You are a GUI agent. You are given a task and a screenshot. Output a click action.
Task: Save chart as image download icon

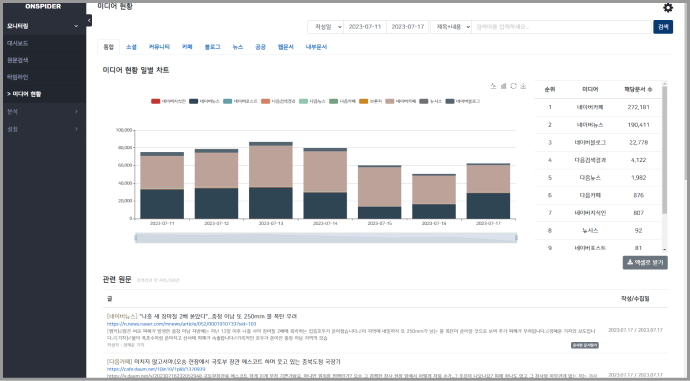click(523, 86)
